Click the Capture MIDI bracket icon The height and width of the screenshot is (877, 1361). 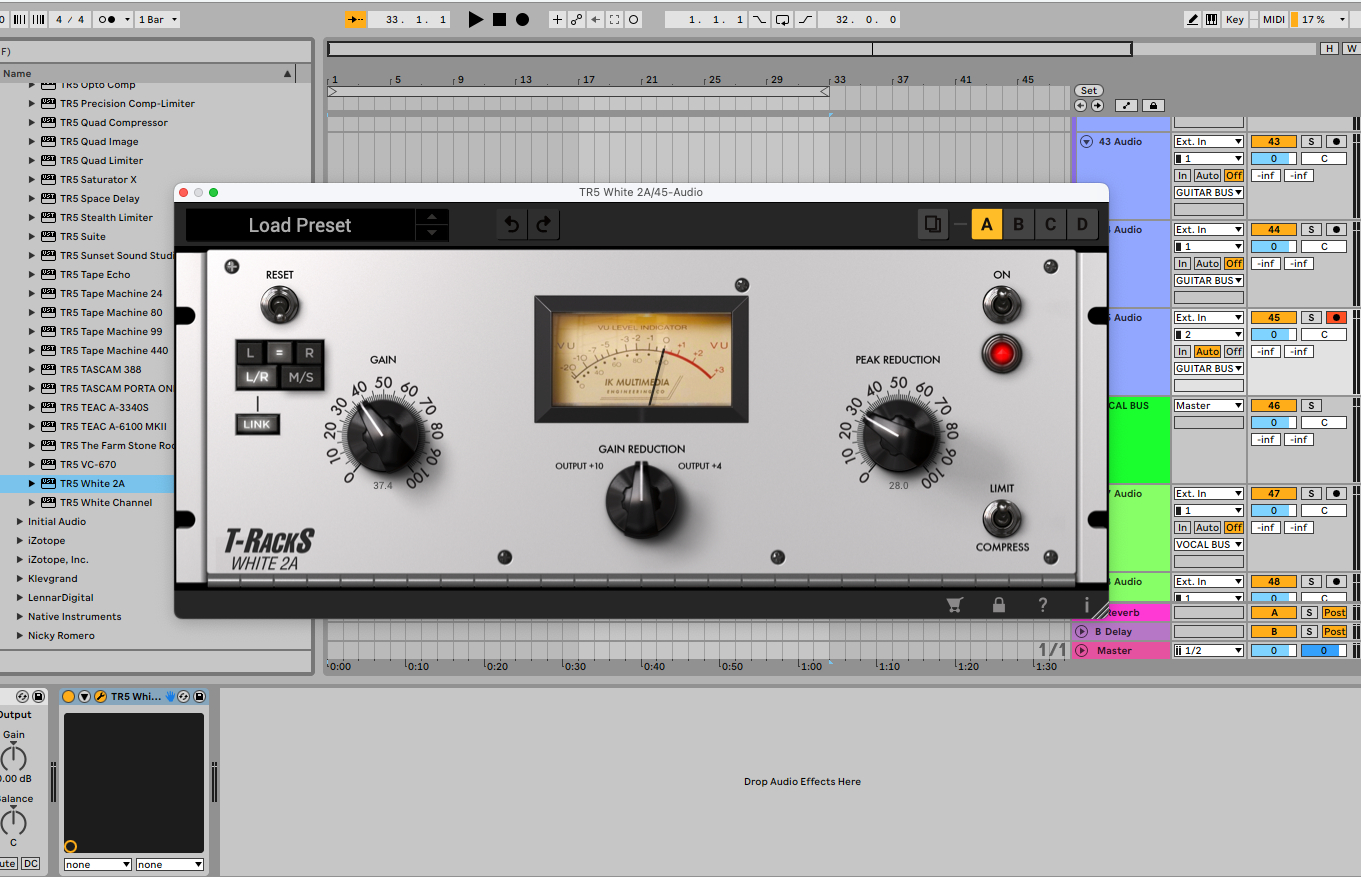(x=614, y=19)
